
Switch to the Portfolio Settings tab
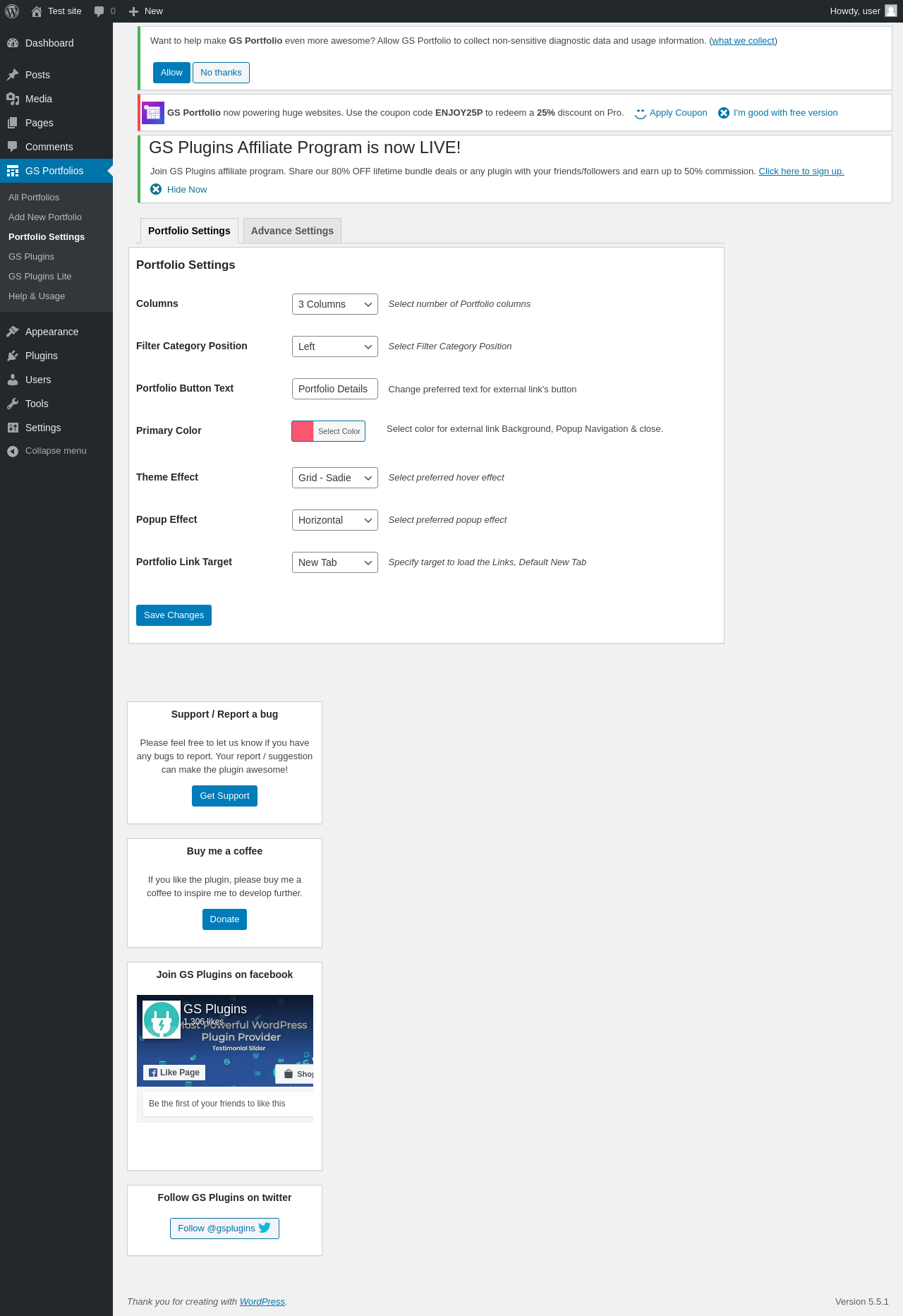[189, 231]
